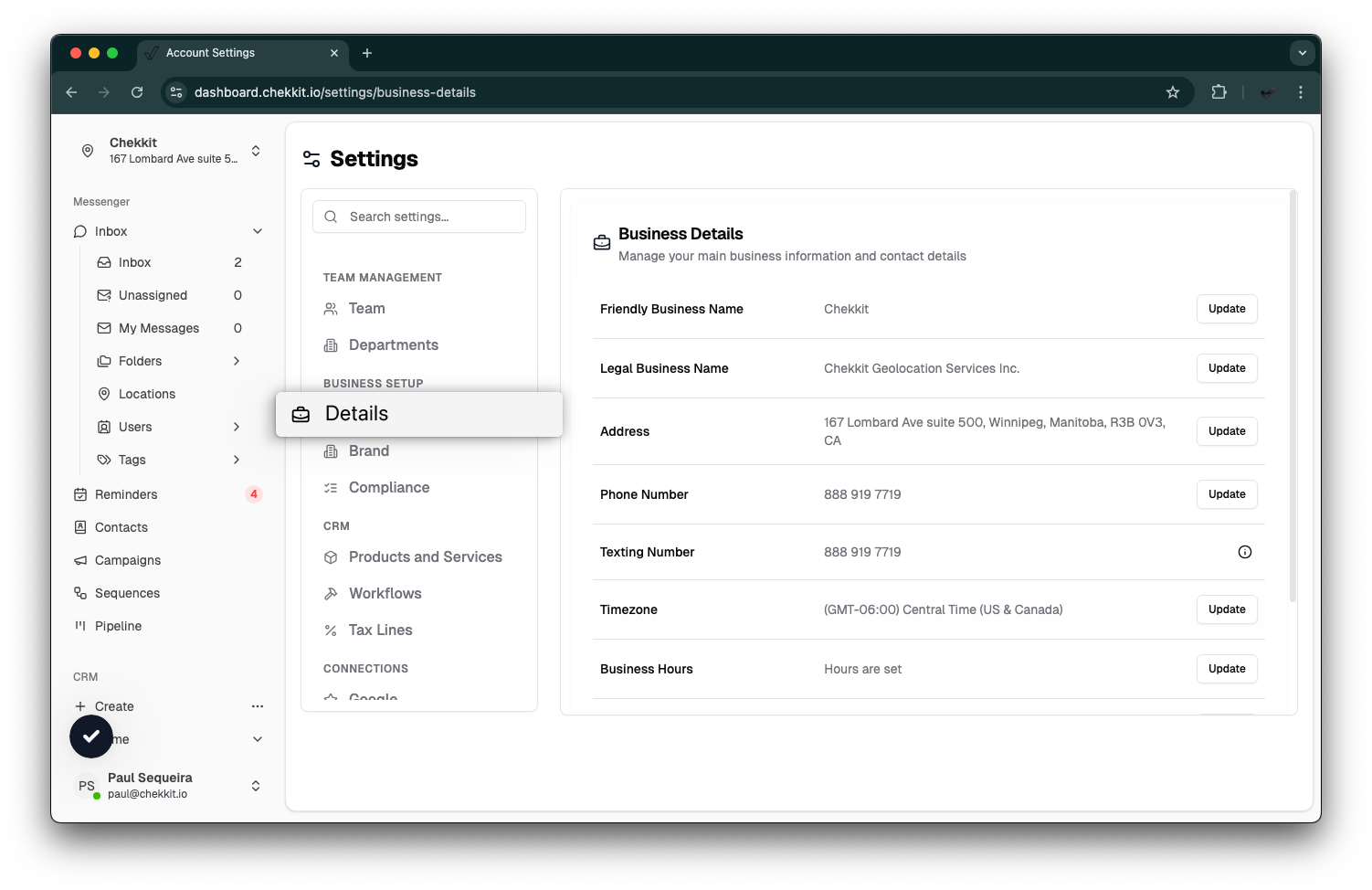This screenshot has width=1372, height=890.
Task: Click the Tax Lines percent icon
Action: pos(331,630)
